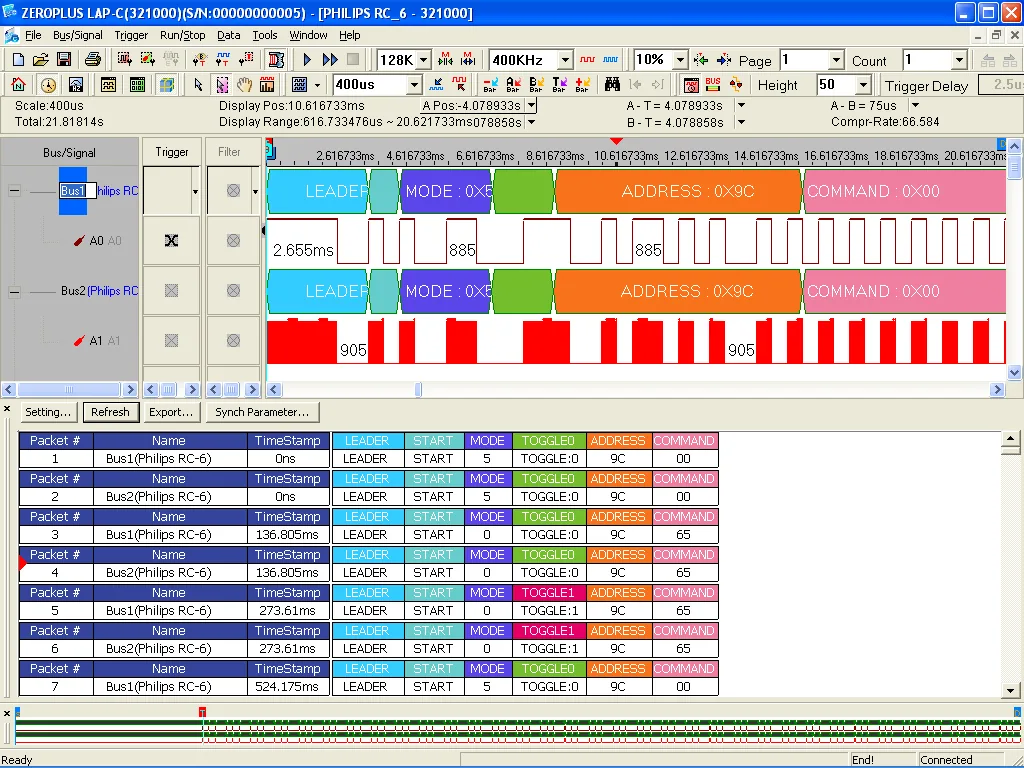Click the B Bar go-to icon
Screen dimensions: 1024x768
[x=536, y=84]
